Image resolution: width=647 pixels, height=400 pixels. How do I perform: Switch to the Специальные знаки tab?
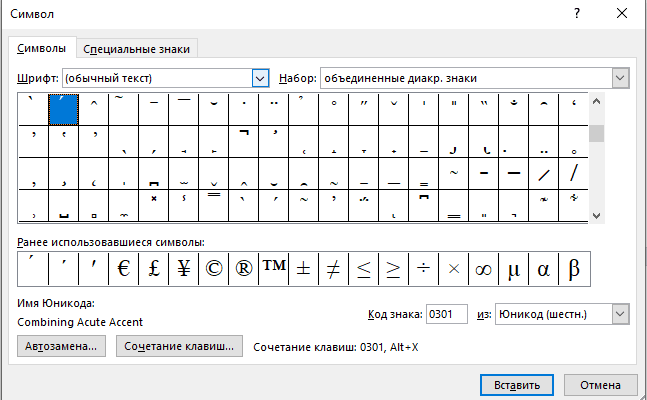coord(137,49)
